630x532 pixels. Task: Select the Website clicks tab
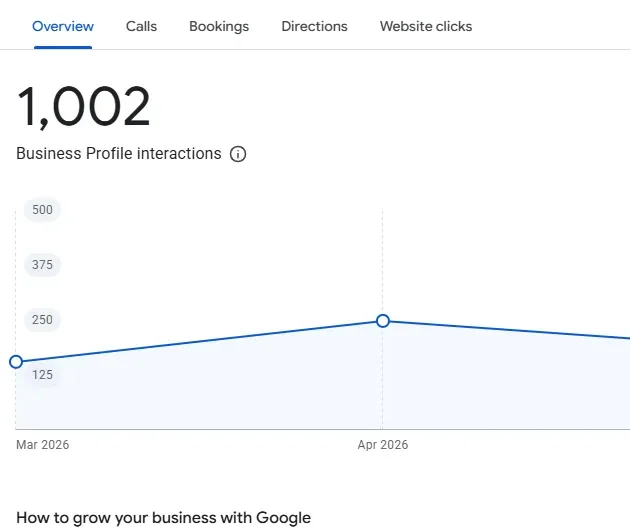426,27
